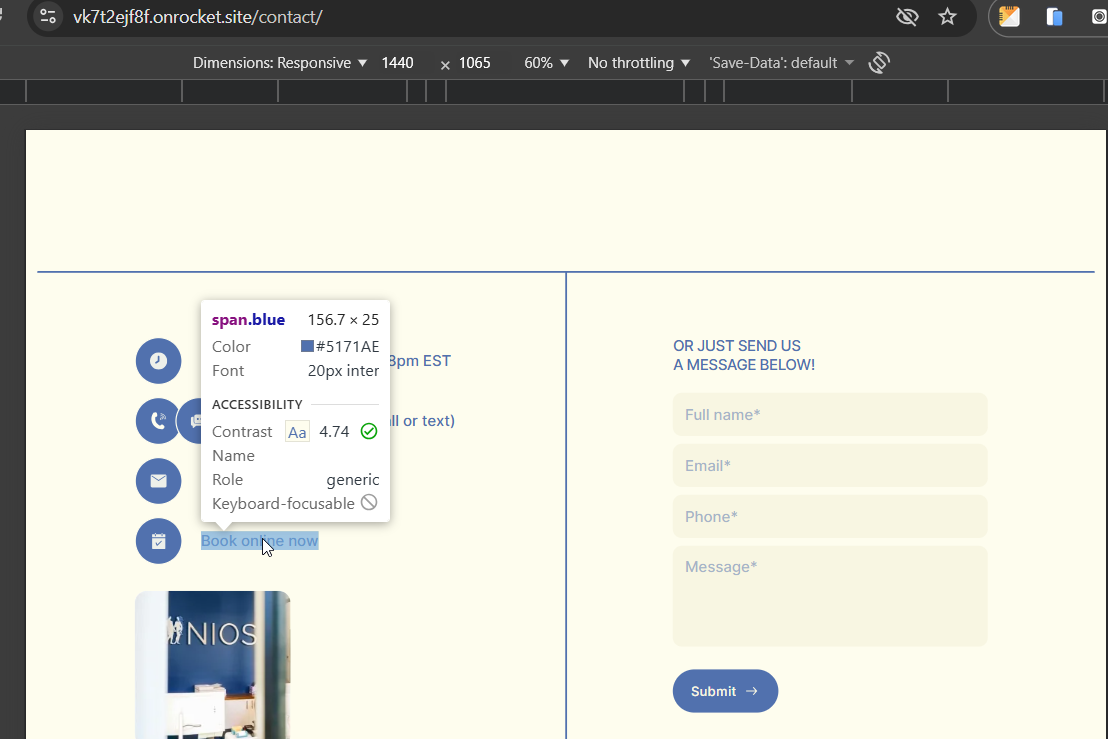Click the not keyboard-focusable indicator icon
Screen dimensions: 1108x739
click(369, 502)
